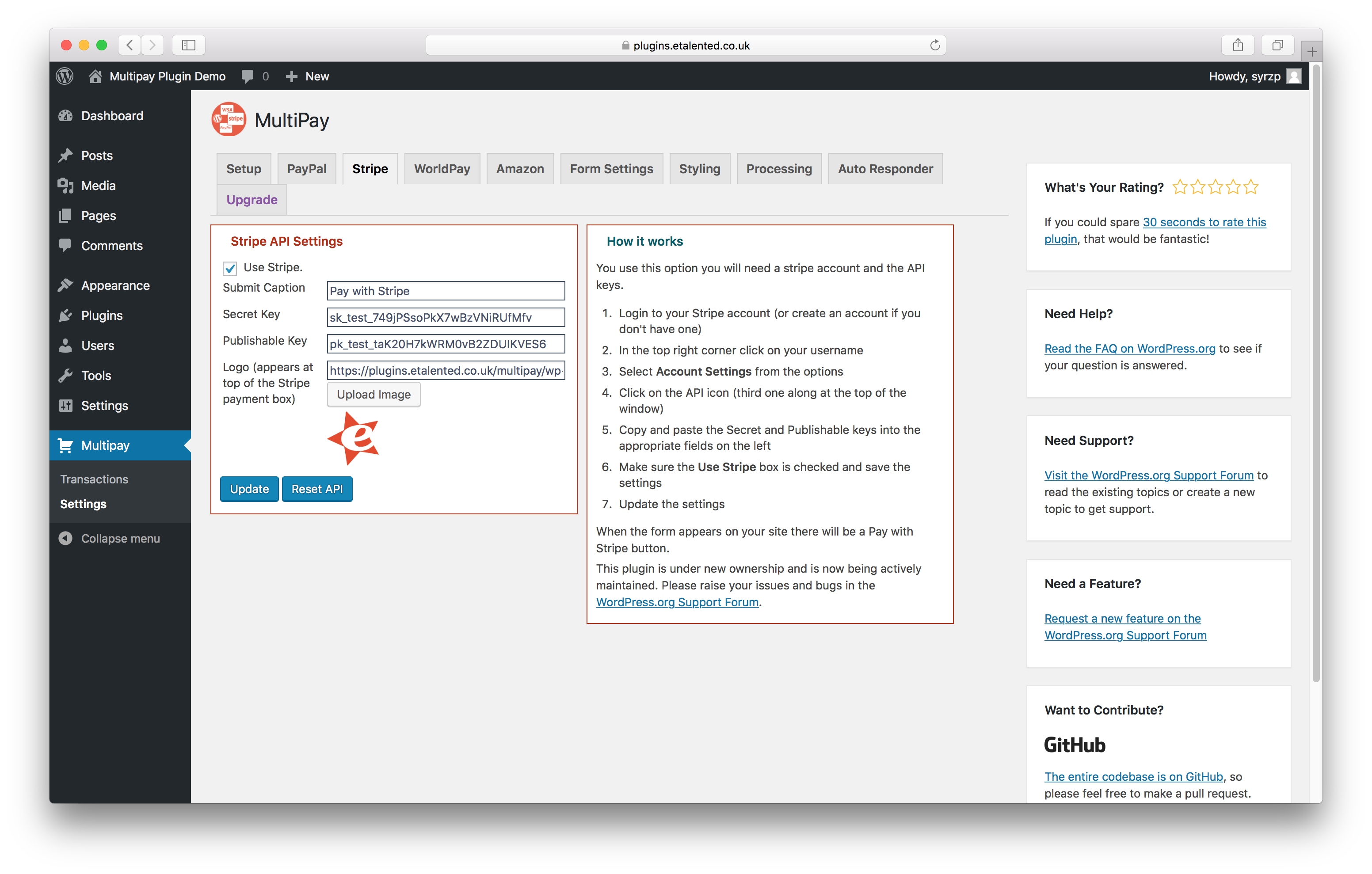This screenshot has height=874, width=1372.
Task: Click the Secret Key input field
Action: [x=446, y=317]
